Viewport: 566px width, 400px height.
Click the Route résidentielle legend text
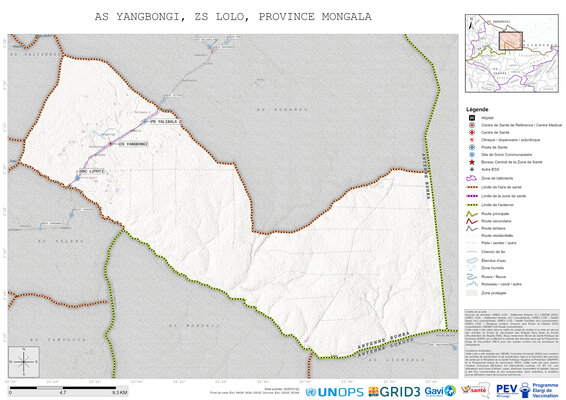[497, 235]
